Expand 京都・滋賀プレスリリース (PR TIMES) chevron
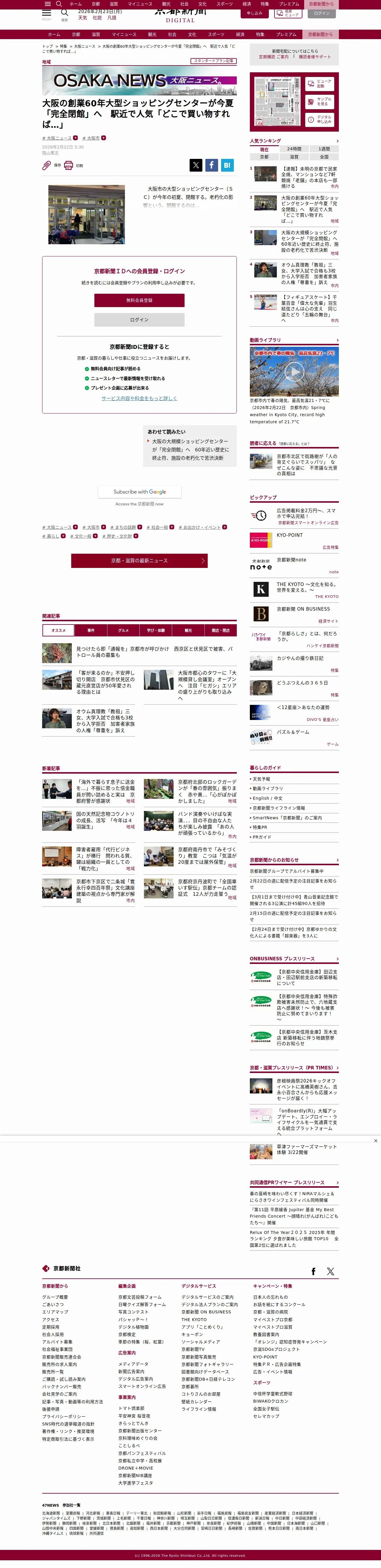This screenshot has width=381, height=1568. [x=337, y=1068]
